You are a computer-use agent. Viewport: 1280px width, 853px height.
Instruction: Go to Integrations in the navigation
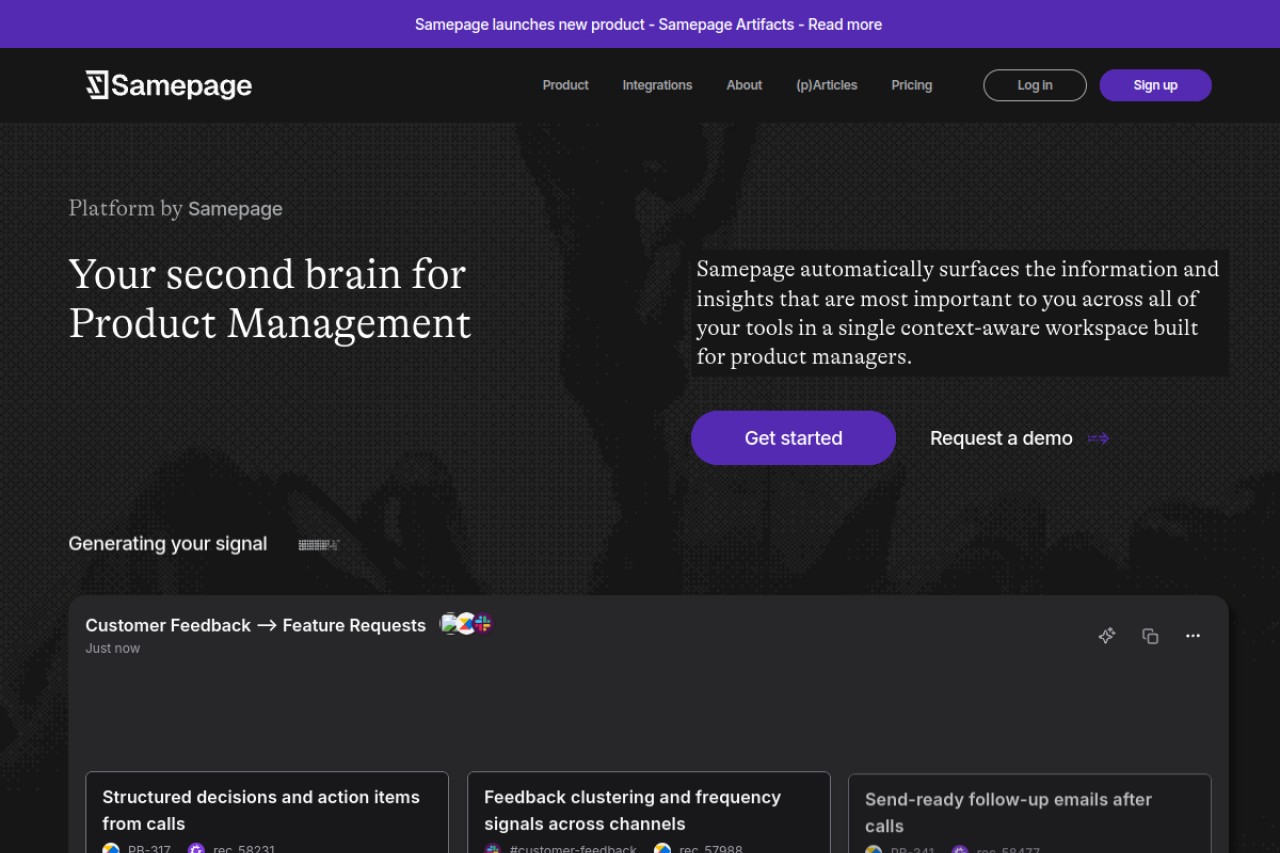tap(657, 85)
